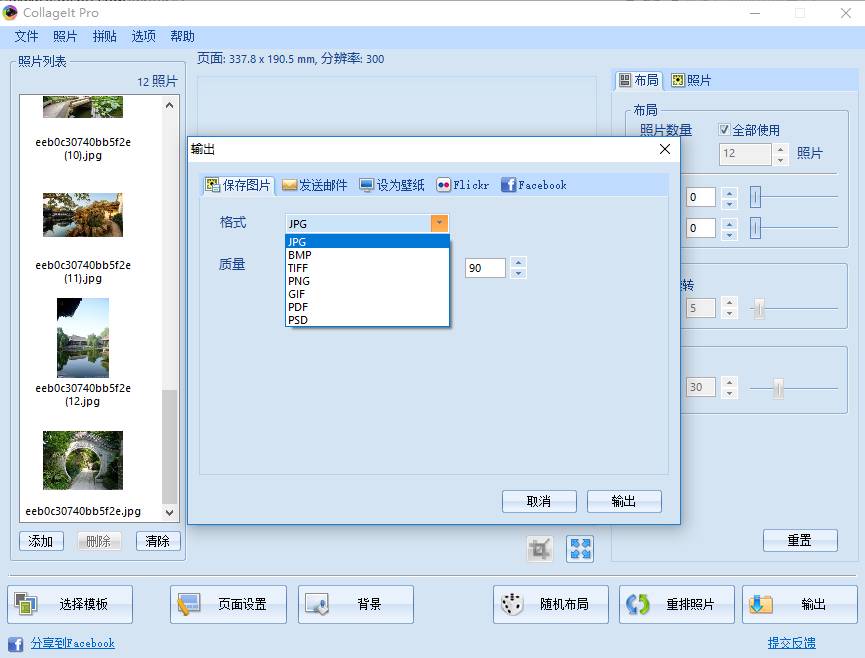
Task: Open the 背景 background settings
Action: pyautogui.click(x=356, y=604)
